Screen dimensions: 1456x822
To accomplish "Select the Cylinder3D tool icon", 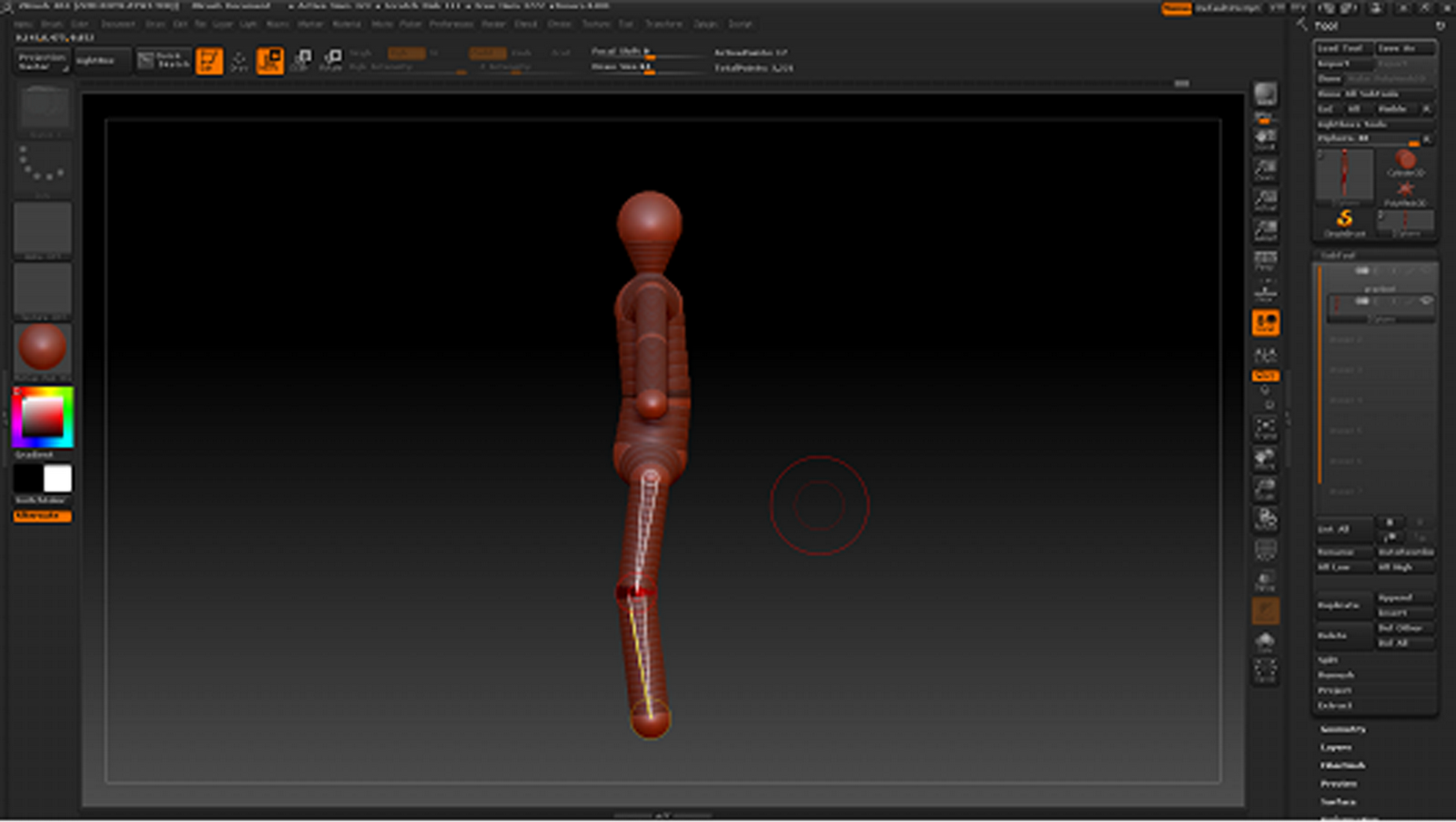I will coord(1406,162).
